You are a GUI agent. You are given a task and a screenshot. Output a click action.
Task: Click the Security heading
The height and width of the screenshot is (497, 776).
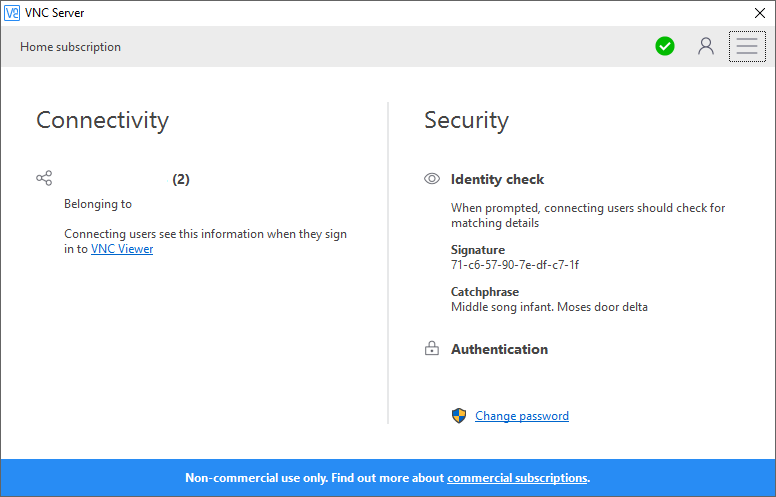coord(466,120)
